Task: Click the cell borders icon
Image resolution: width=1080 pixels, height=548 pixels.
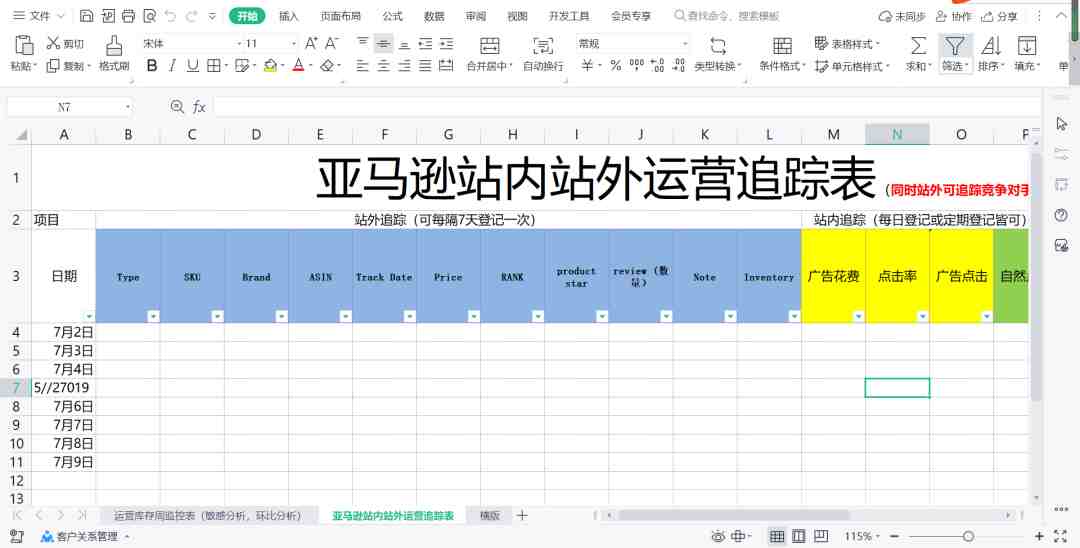Action: pos(214,65)
